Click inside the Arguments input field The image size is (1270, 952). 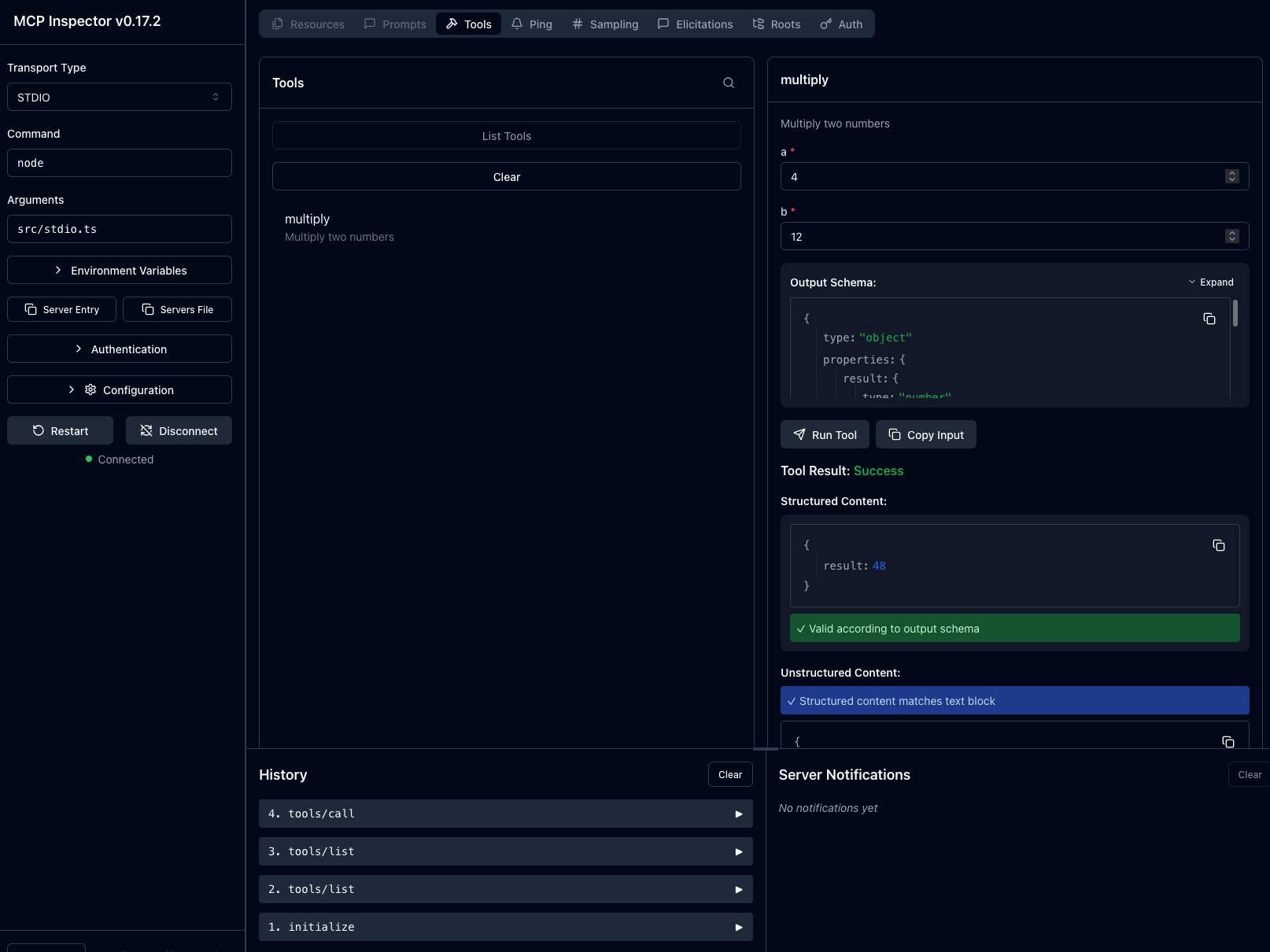pyautogui.click(x=119, y=228)
